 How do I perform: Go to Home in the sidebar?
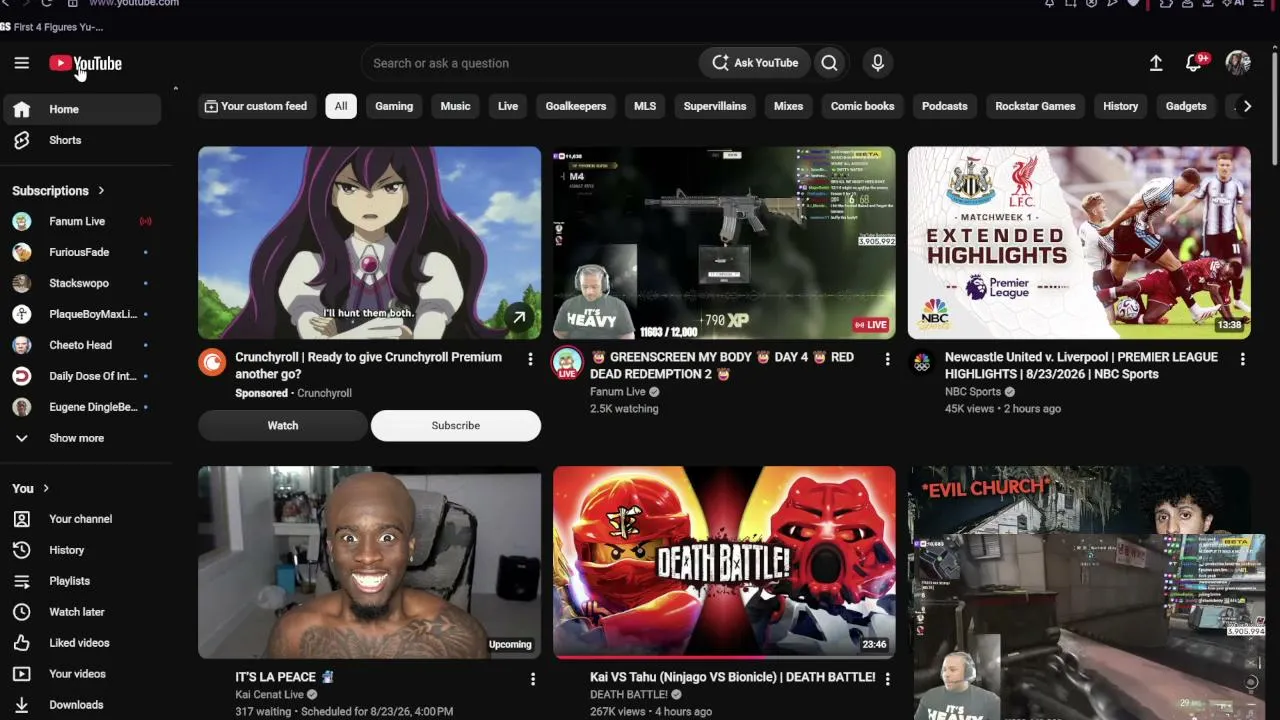tap(82, 109)
